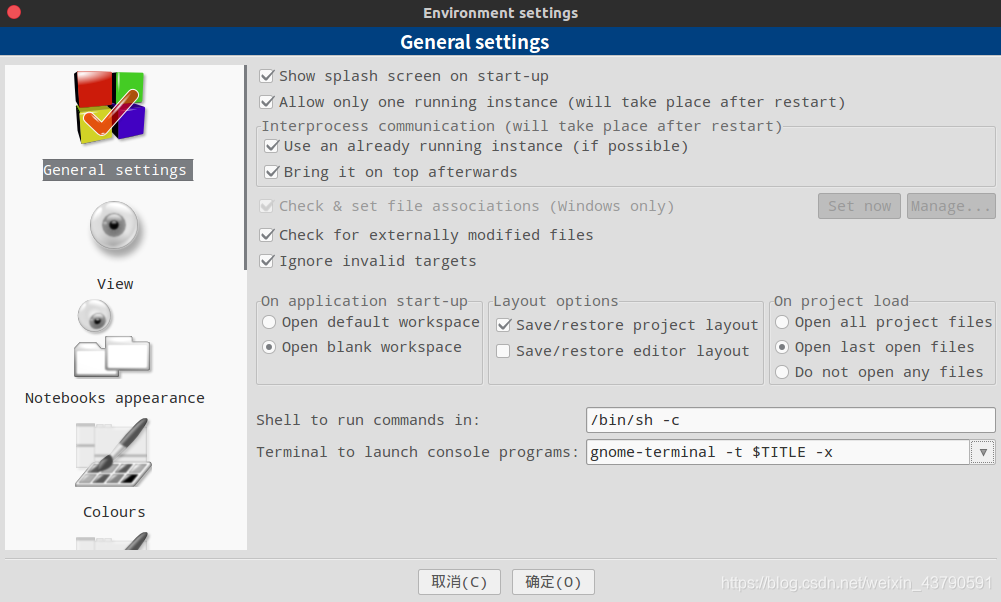
Task: Expand the terminal program dropdown arrow
Action: pos(982,452)
